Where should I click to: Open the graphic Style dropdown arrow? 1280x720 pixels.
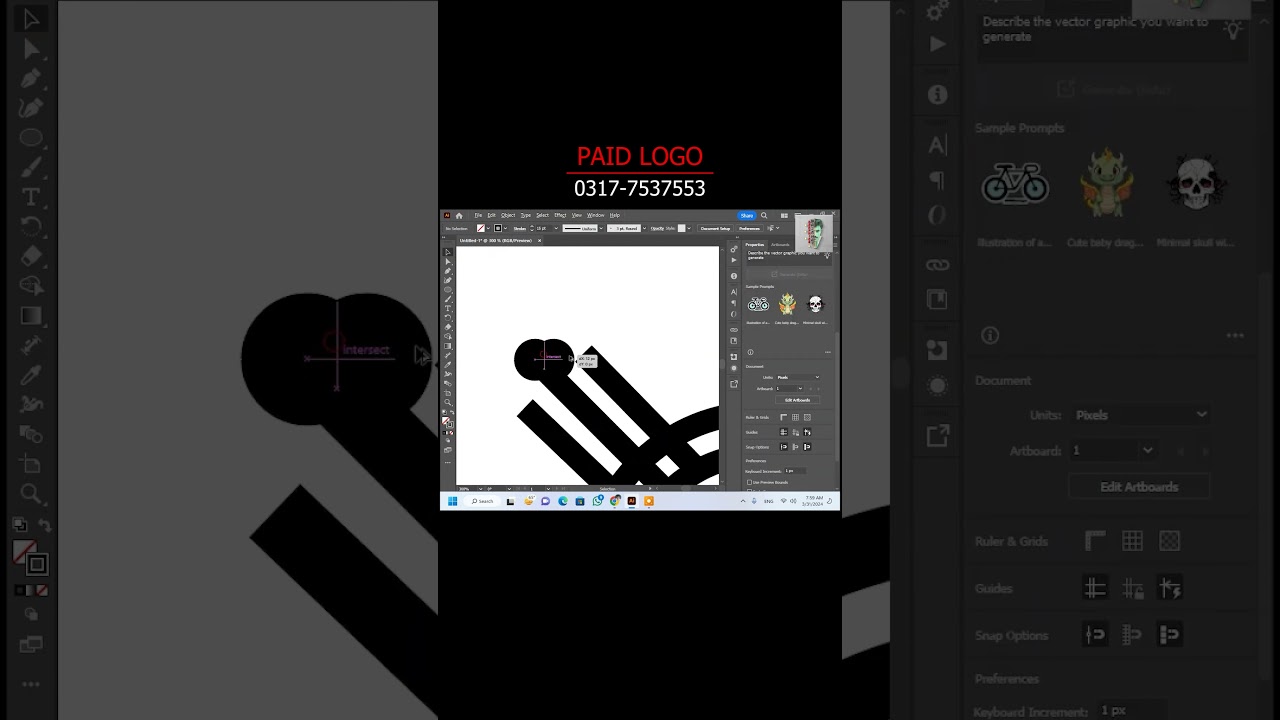(x=689, y=228)
